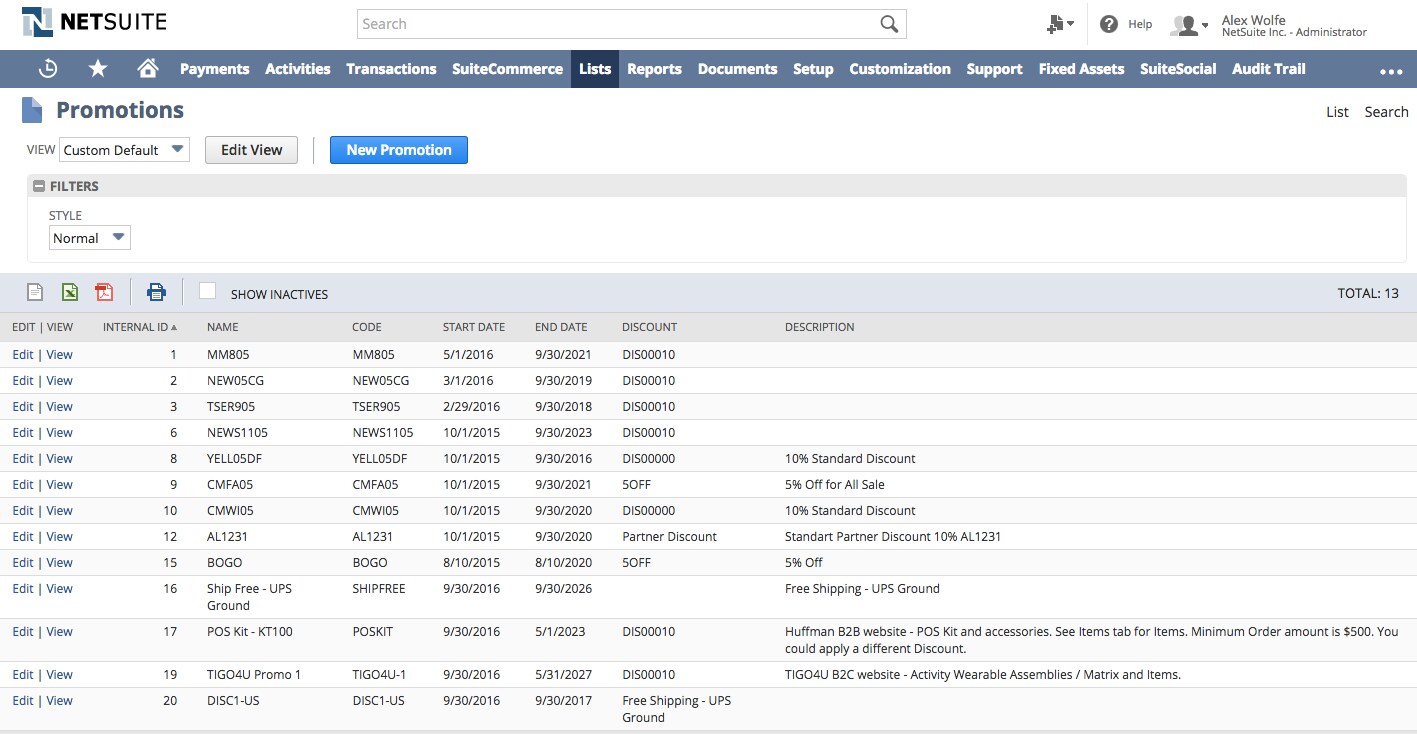Screen dimensions: 1417x734
Task: Click Edit for MM805 promotion
Action: pos(22,355)
